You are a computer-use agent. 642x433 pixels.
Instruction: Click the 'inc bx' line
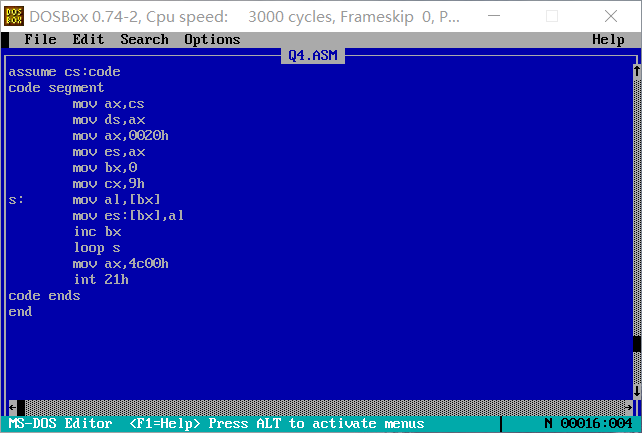click(x=97, y=232)
